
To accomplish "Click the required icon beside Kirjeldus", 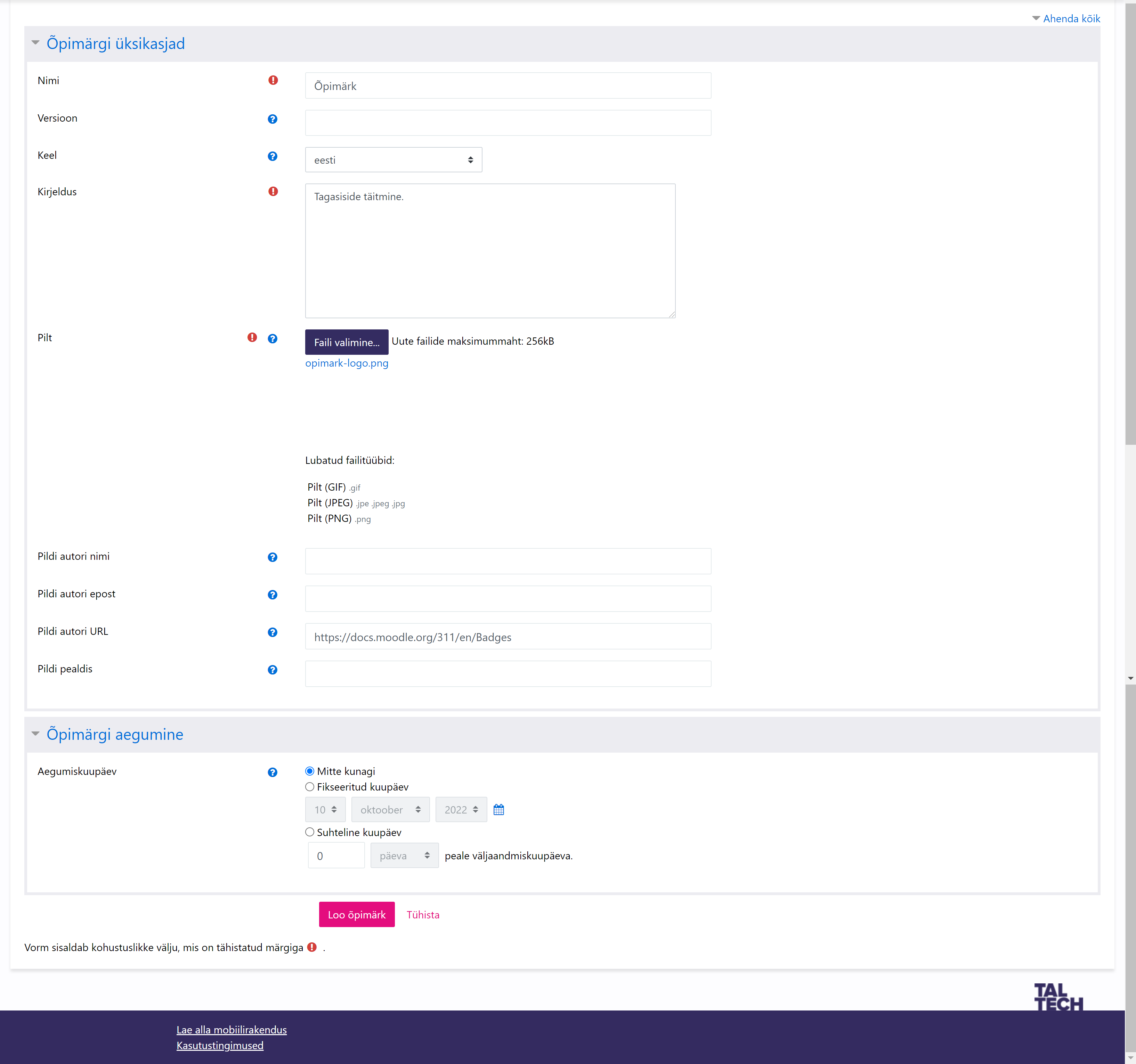I will [x=273, y=191].
